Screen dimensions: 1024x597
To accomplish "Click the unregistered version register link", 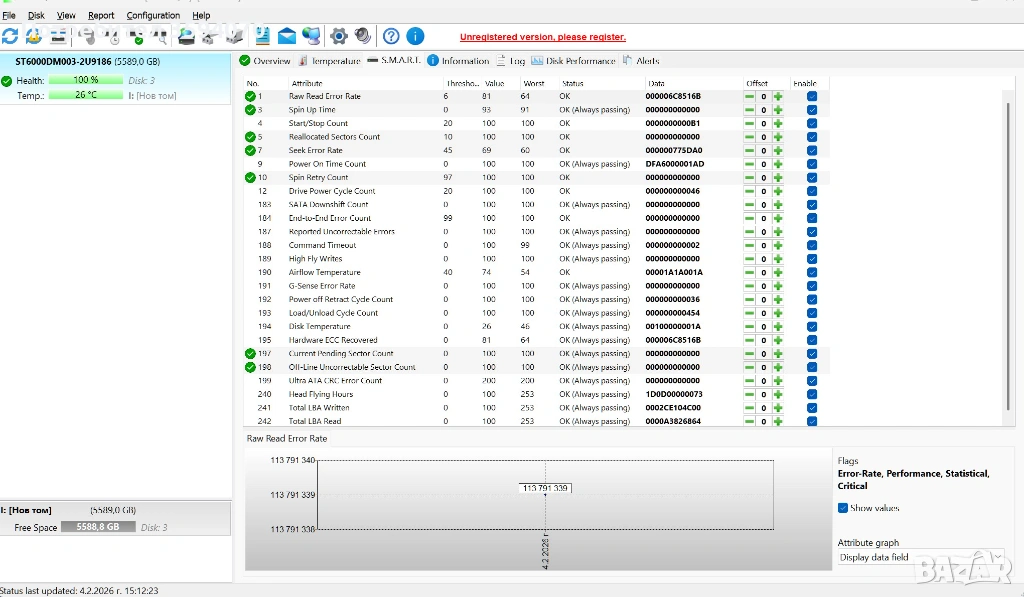I will [542, 37].
